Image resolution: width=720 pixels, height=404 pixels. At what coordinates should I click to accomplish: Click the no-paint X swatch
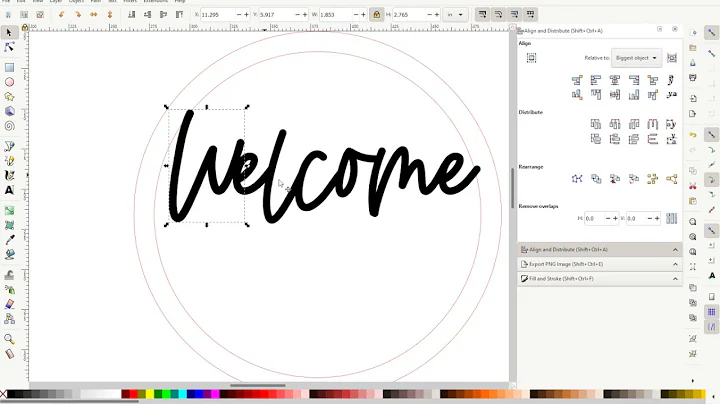(x=3, y=394)
